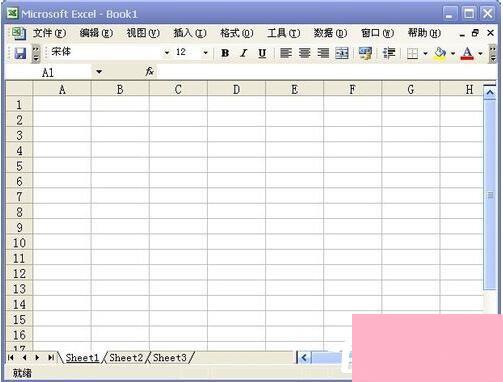Select column C header
The image size is (503, 382).
click(x=178, y=89)
